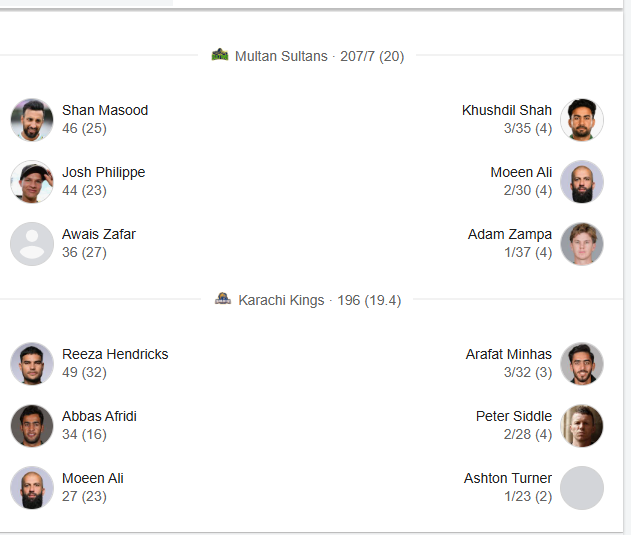Screen dimensions: 631x535
Task: Select the Reeza Hendricks name text
Action: [x=115, y=354]
